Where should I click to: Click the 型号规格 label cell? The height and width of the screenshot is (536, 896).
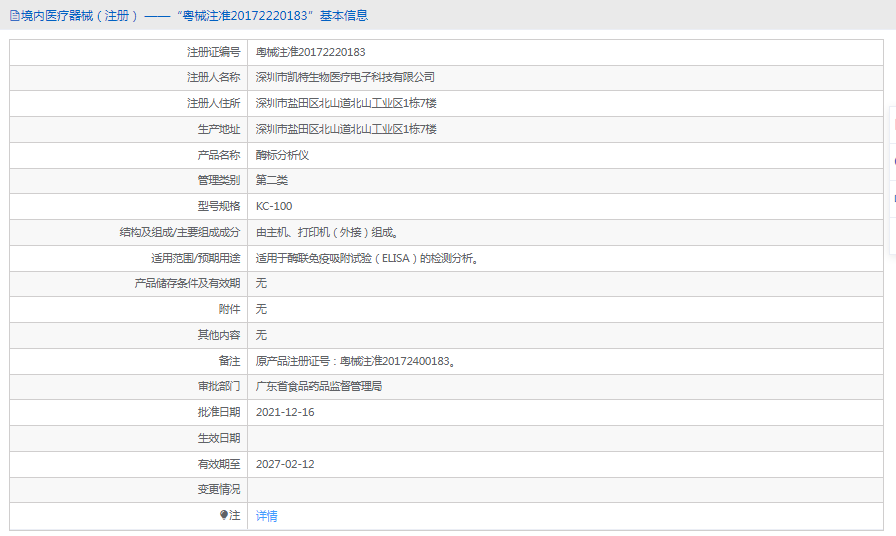coord(129,206)
